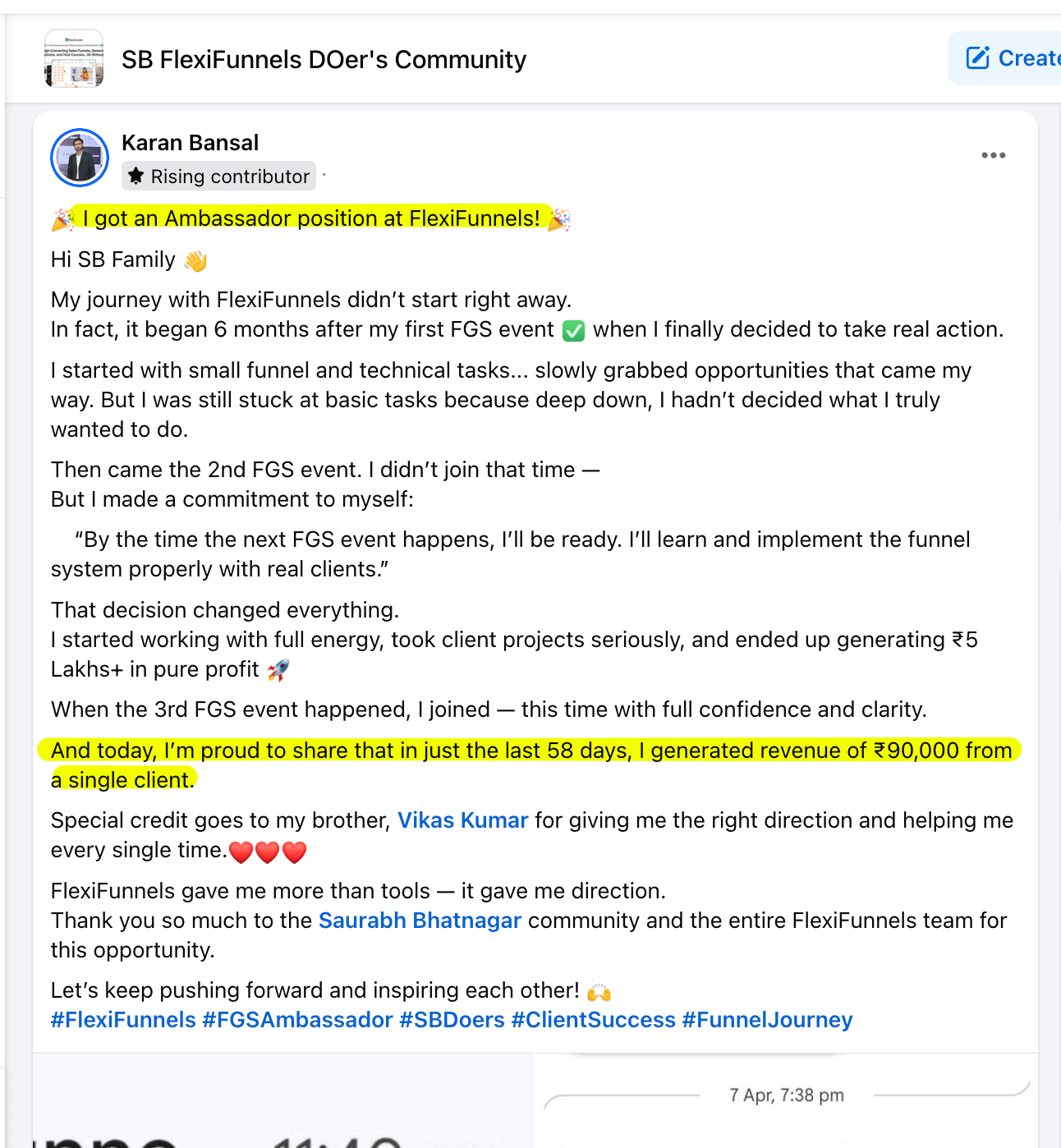Click the Rising contributor star badge
Viewport: 1061px width, 1148px height.
(x=136, y=177)
